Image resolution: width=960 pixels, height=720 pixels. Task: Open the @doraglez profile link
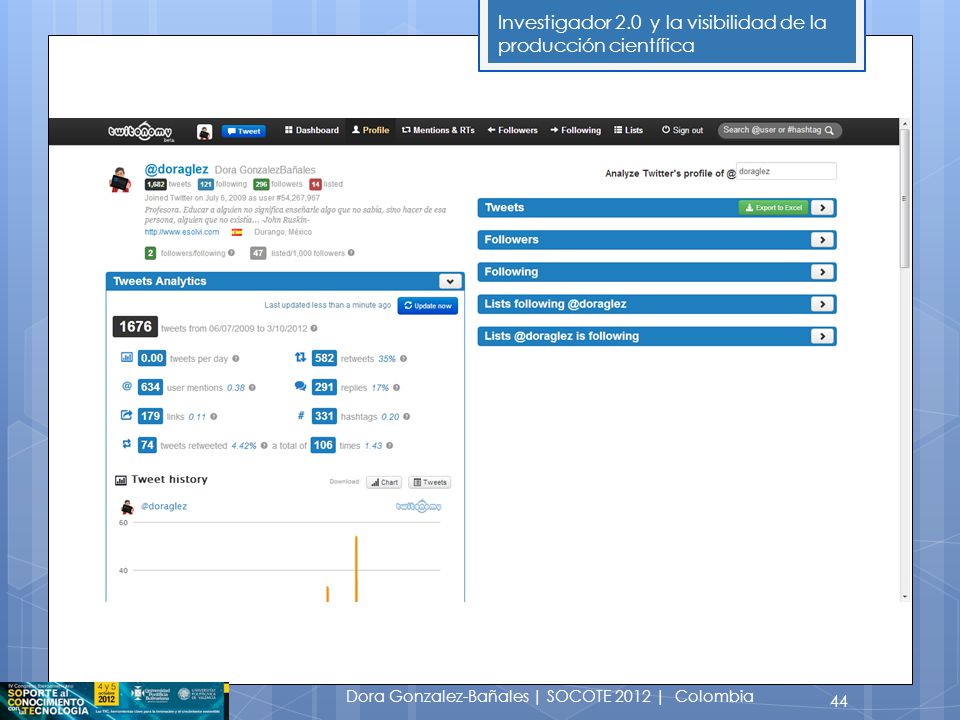pos(176,169)
